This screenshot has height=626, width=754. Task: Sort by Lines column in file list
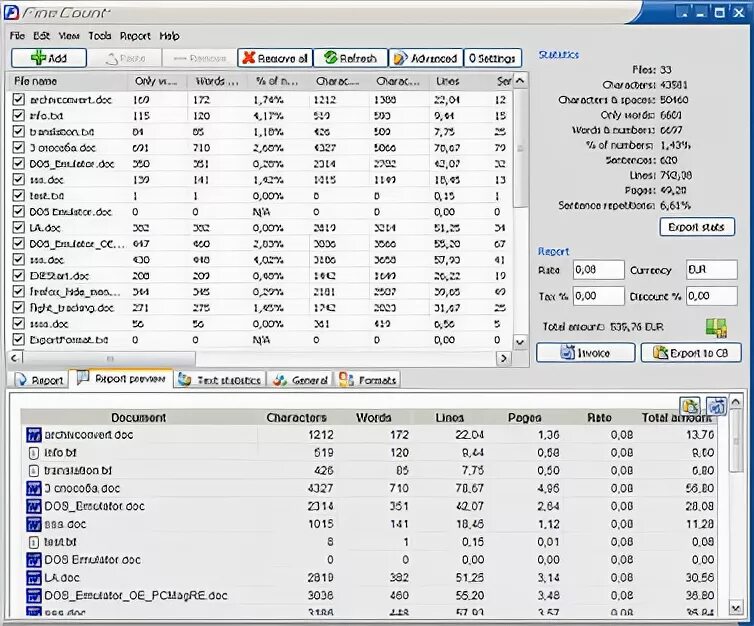tap(459, 81)
